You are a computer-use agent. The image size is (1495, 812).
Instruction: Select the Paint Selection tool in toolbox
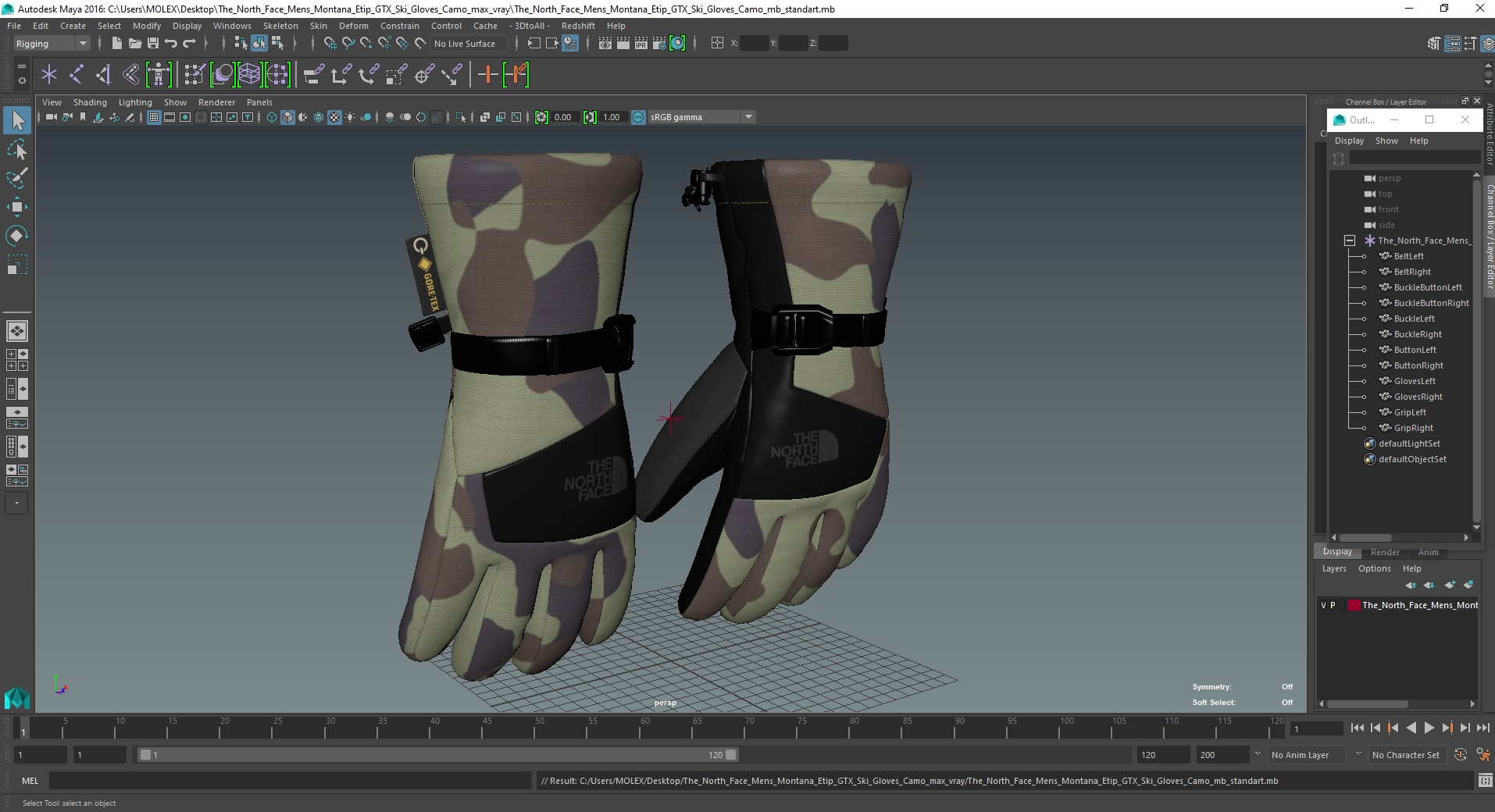coord(17,178)
